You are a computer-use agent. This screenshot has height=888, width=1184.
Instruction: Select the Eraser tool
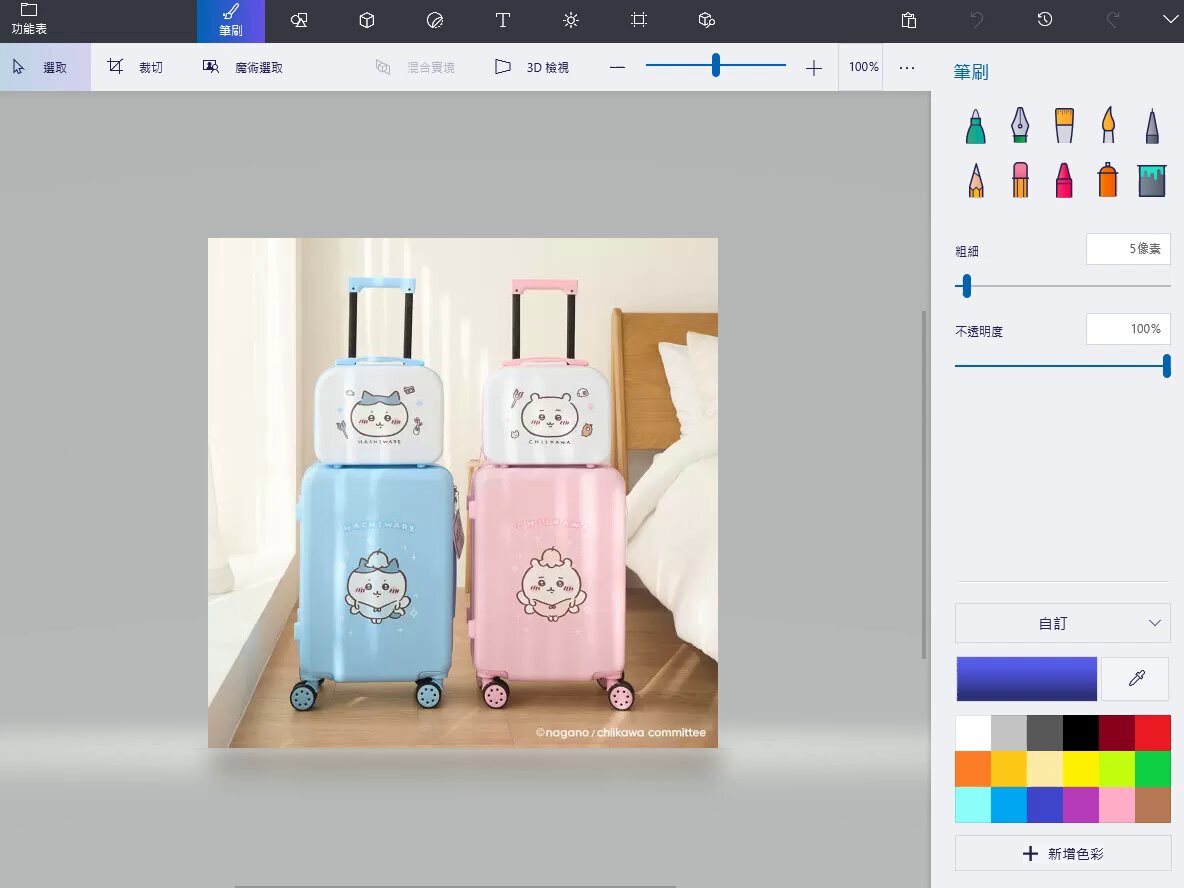click(x=1020, y=180)
